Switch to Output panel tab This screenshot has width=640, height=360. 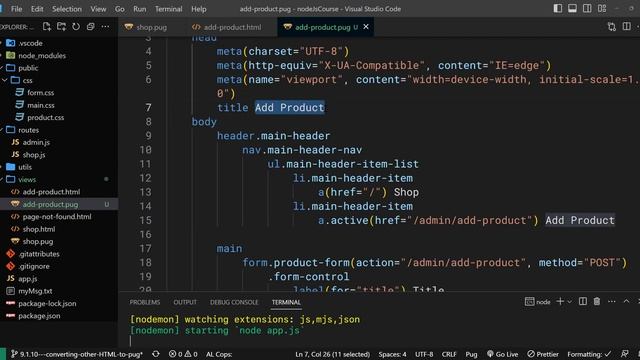pyautogui.click(x=185, y=302)
